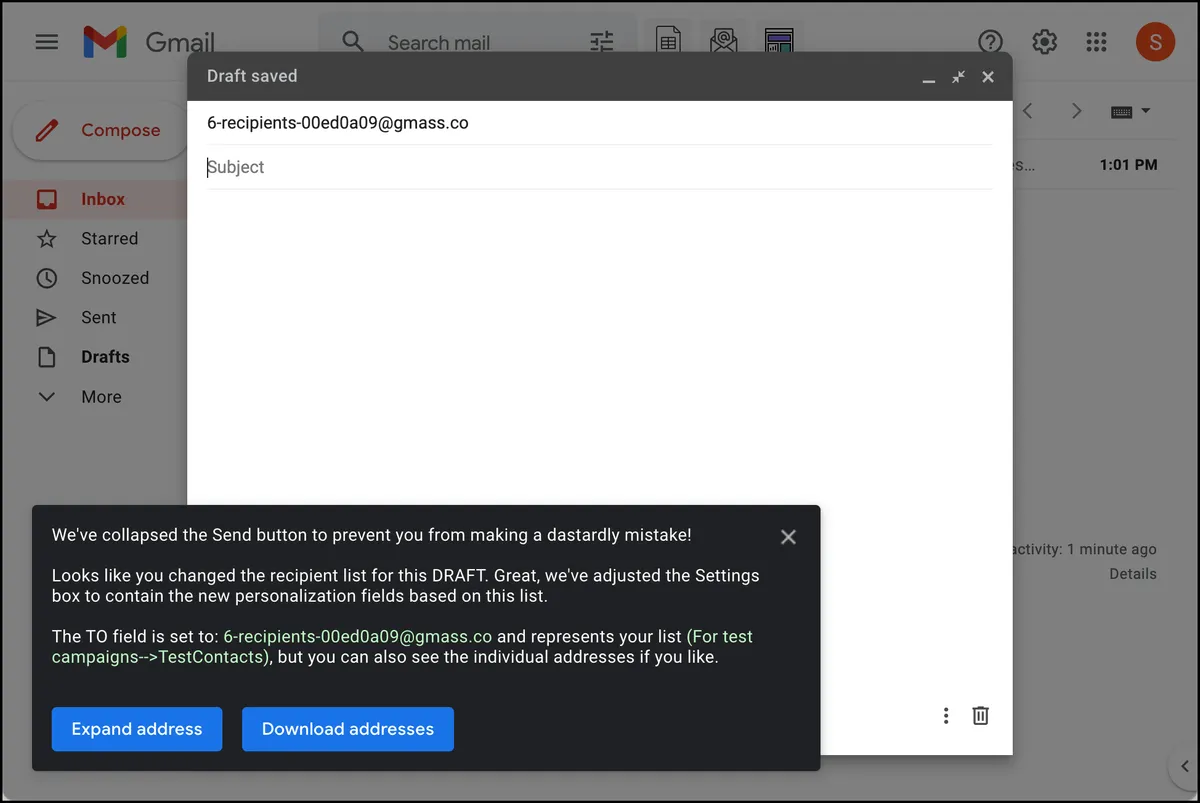
Task: Click the Compose button
Action: 100,130
